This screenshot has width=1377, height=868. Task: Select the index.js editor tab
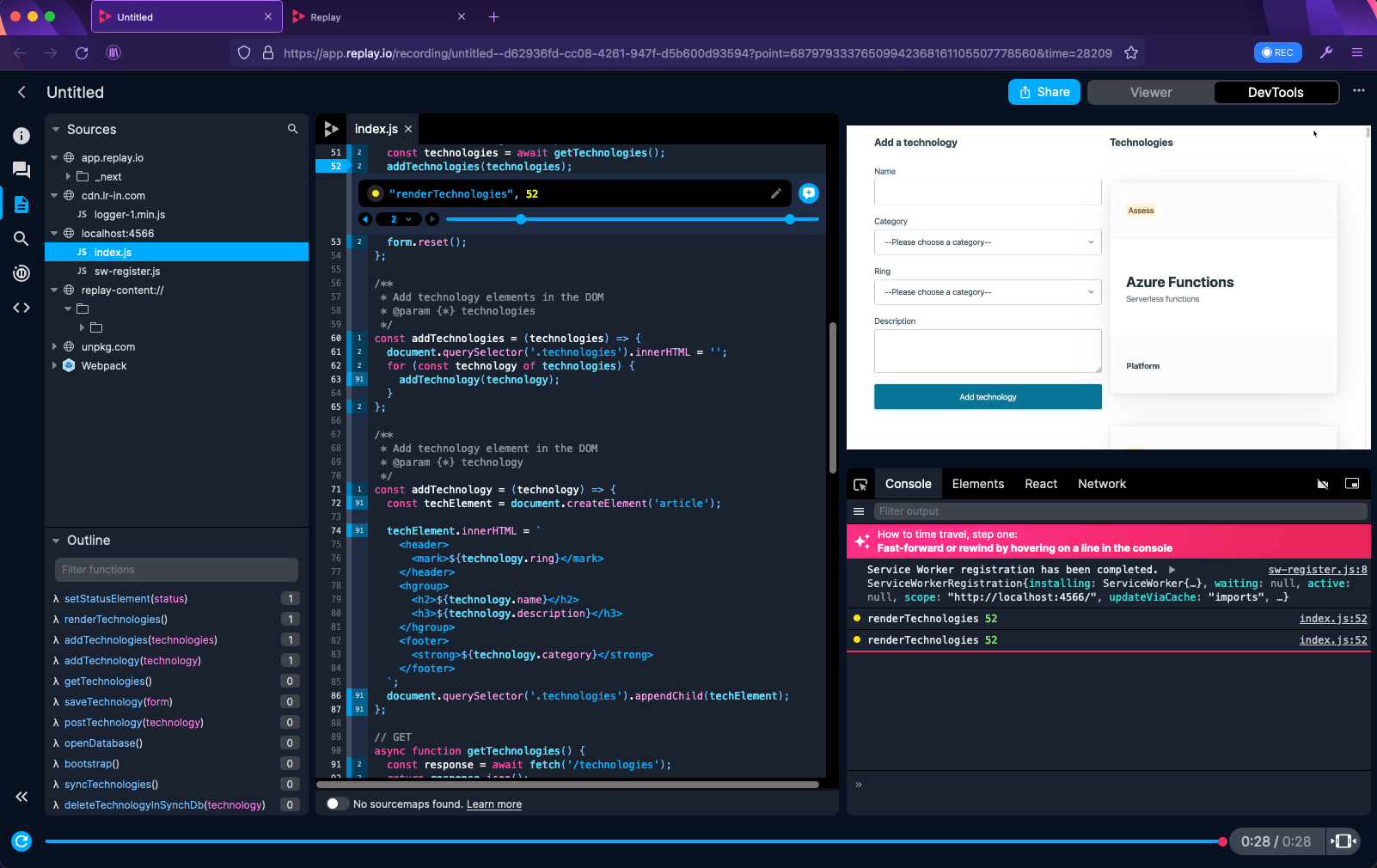point(376,129)
